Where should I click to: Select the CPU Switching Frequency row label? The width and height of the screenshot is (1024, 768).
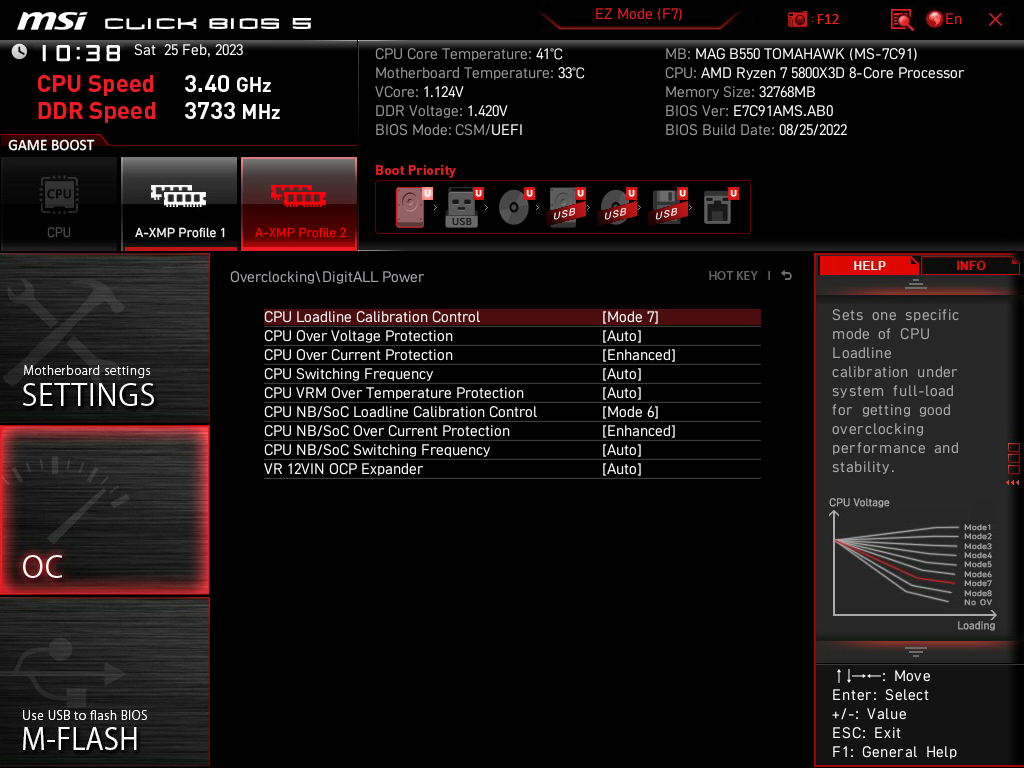click(348, 374)
